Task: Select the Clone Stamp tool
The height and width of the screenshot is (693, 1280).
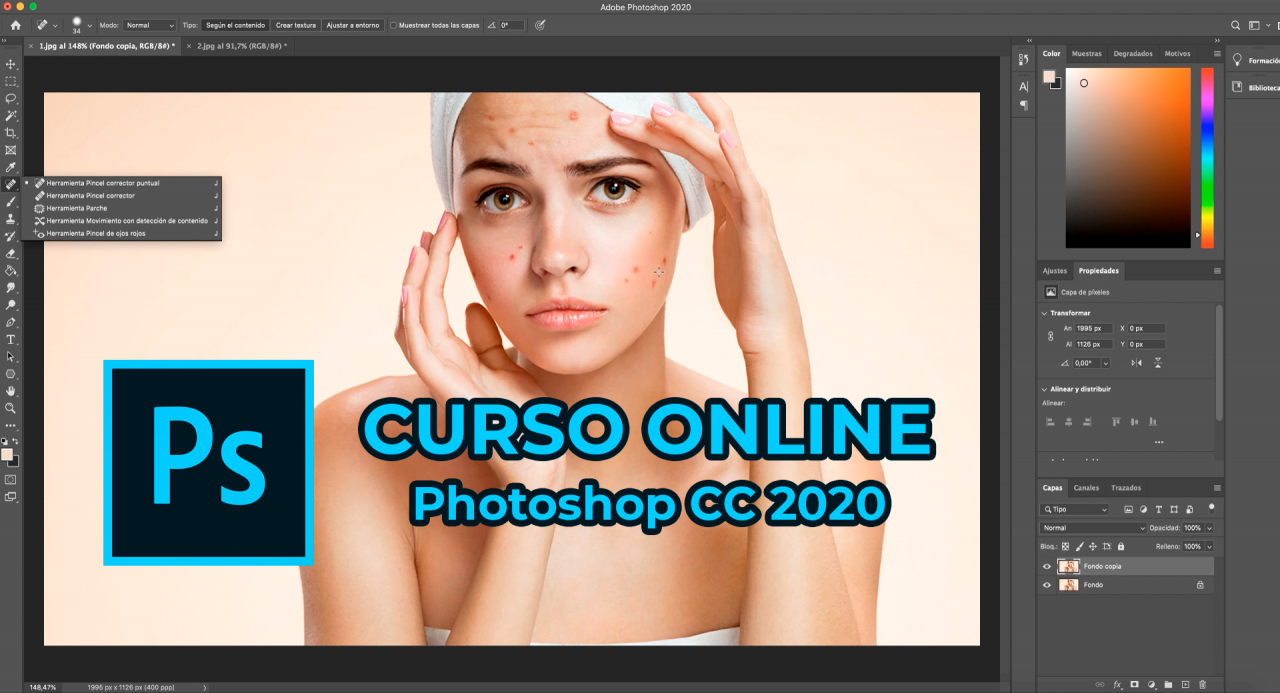Action: tap(11, 218)
